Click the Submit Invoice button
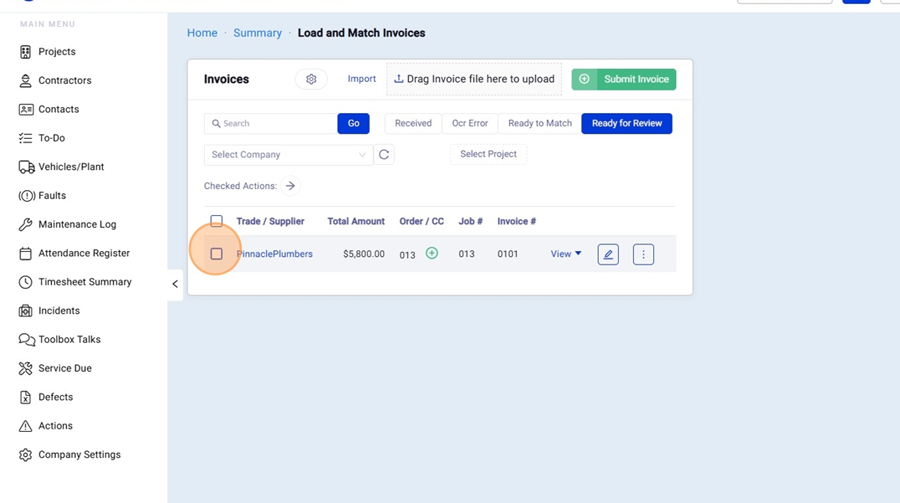Image resolution: width=900 pixels, height=503 pixels. [x=624, y=79]
